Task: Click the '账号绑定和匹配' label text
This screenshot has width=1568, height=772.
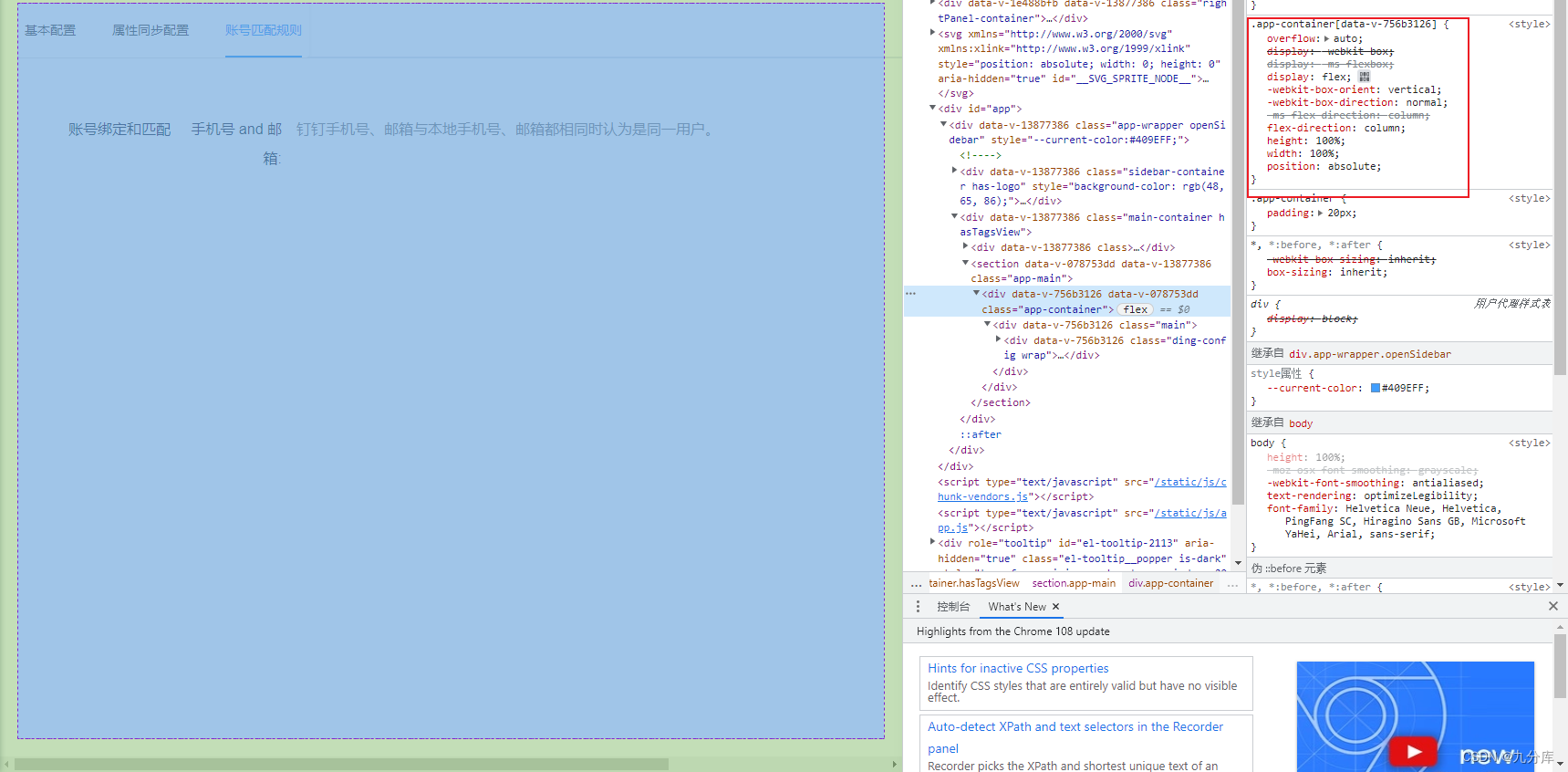Action: [x=119, y=130]
